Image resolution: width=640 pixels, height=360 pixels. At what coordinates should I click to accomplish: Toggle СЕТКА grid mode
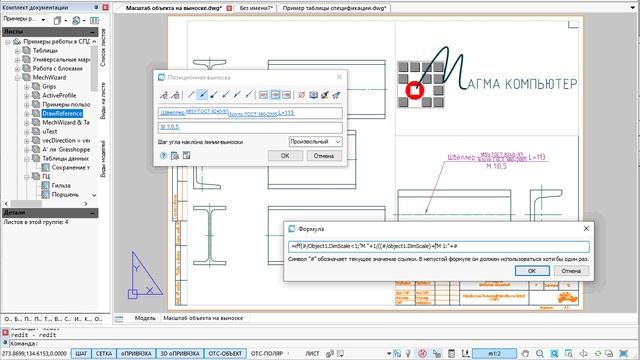tap(104, 353)
